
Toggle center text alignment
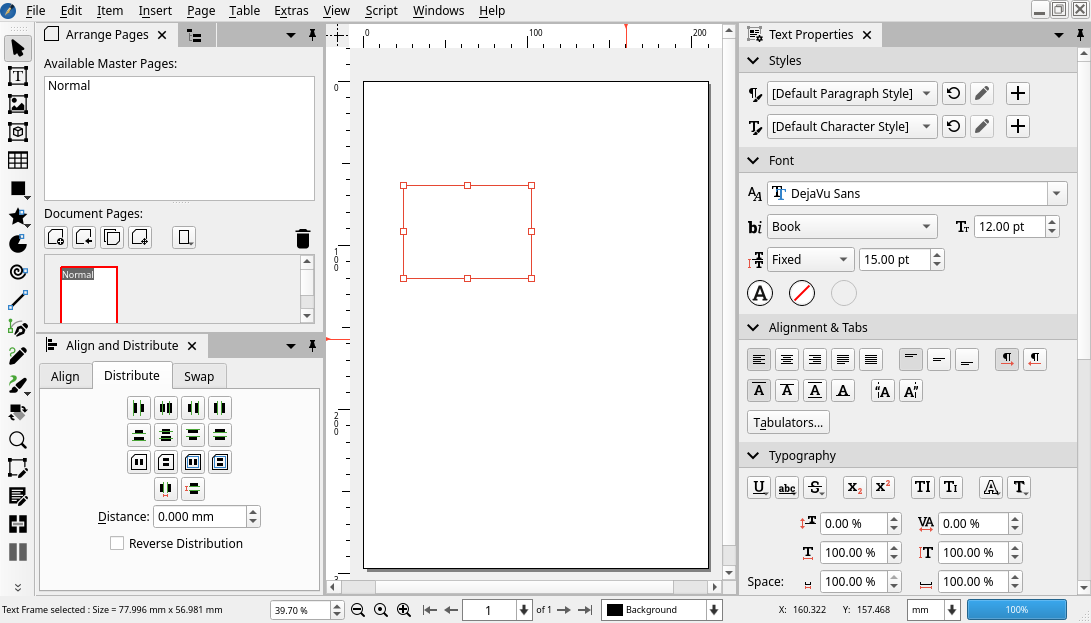(788, 359)
